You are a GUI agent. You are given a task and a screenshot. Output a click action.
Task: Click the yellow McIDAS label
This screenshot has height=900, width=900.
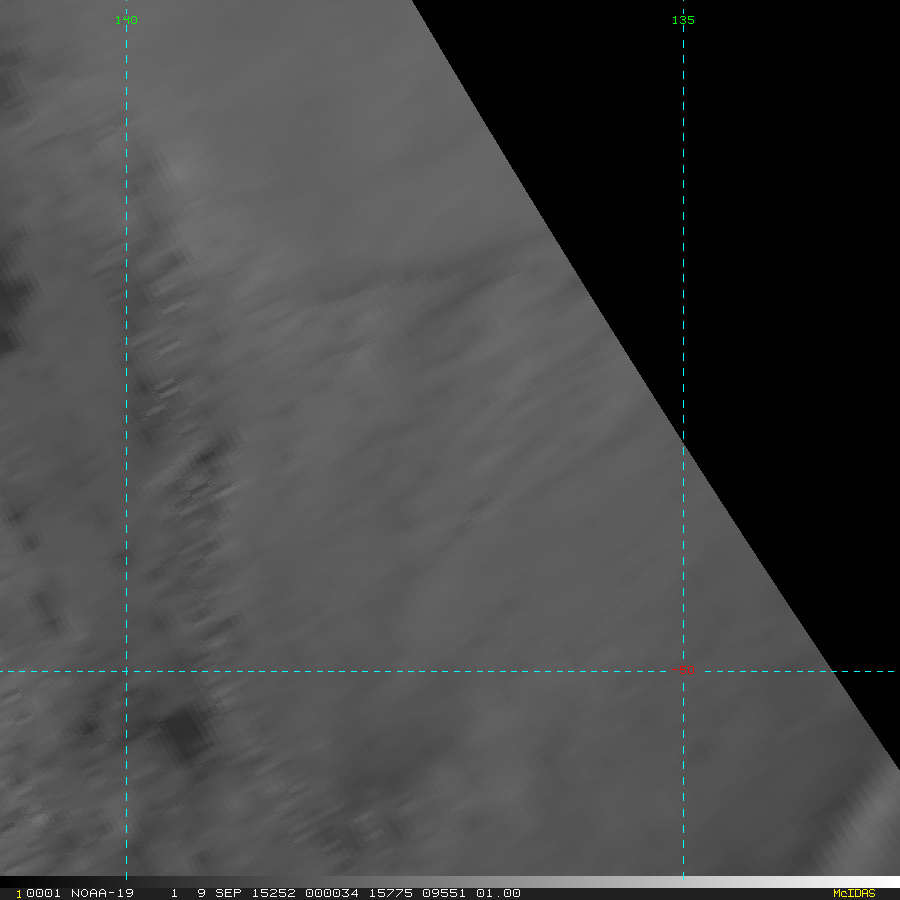(x=853, y=893)
